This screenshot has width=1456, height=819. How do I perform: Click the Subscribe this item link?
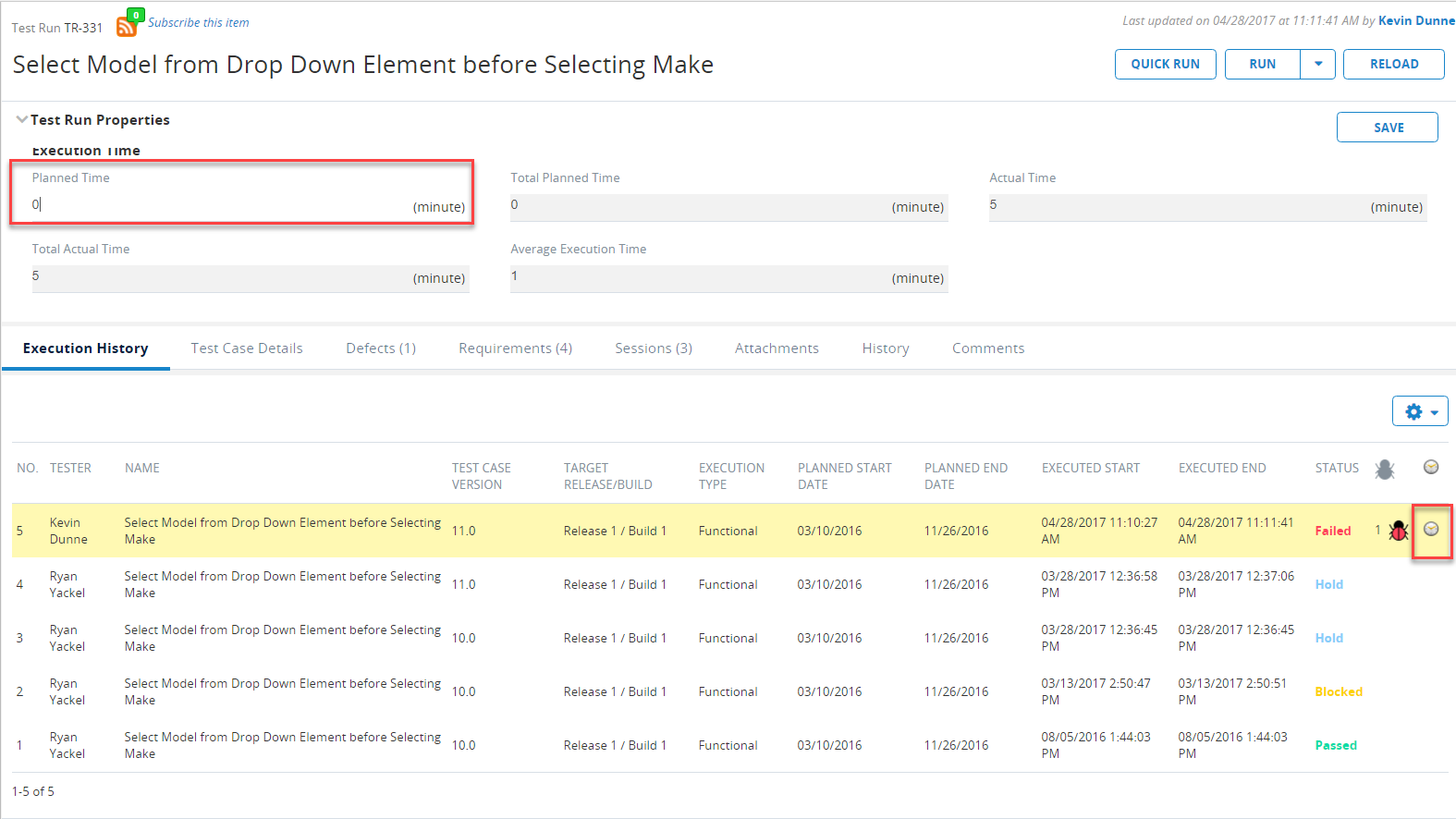[199, 22]
